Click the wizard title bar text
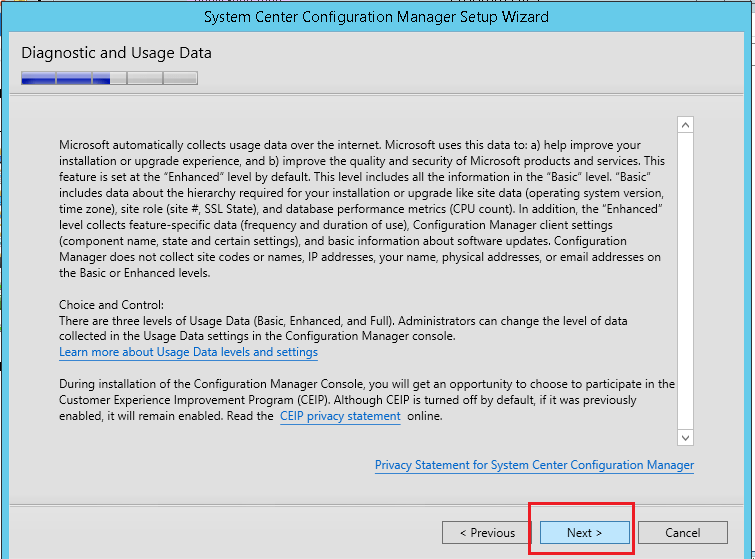The width and height of the screenshot is (755, 559). tap(376, 17)
